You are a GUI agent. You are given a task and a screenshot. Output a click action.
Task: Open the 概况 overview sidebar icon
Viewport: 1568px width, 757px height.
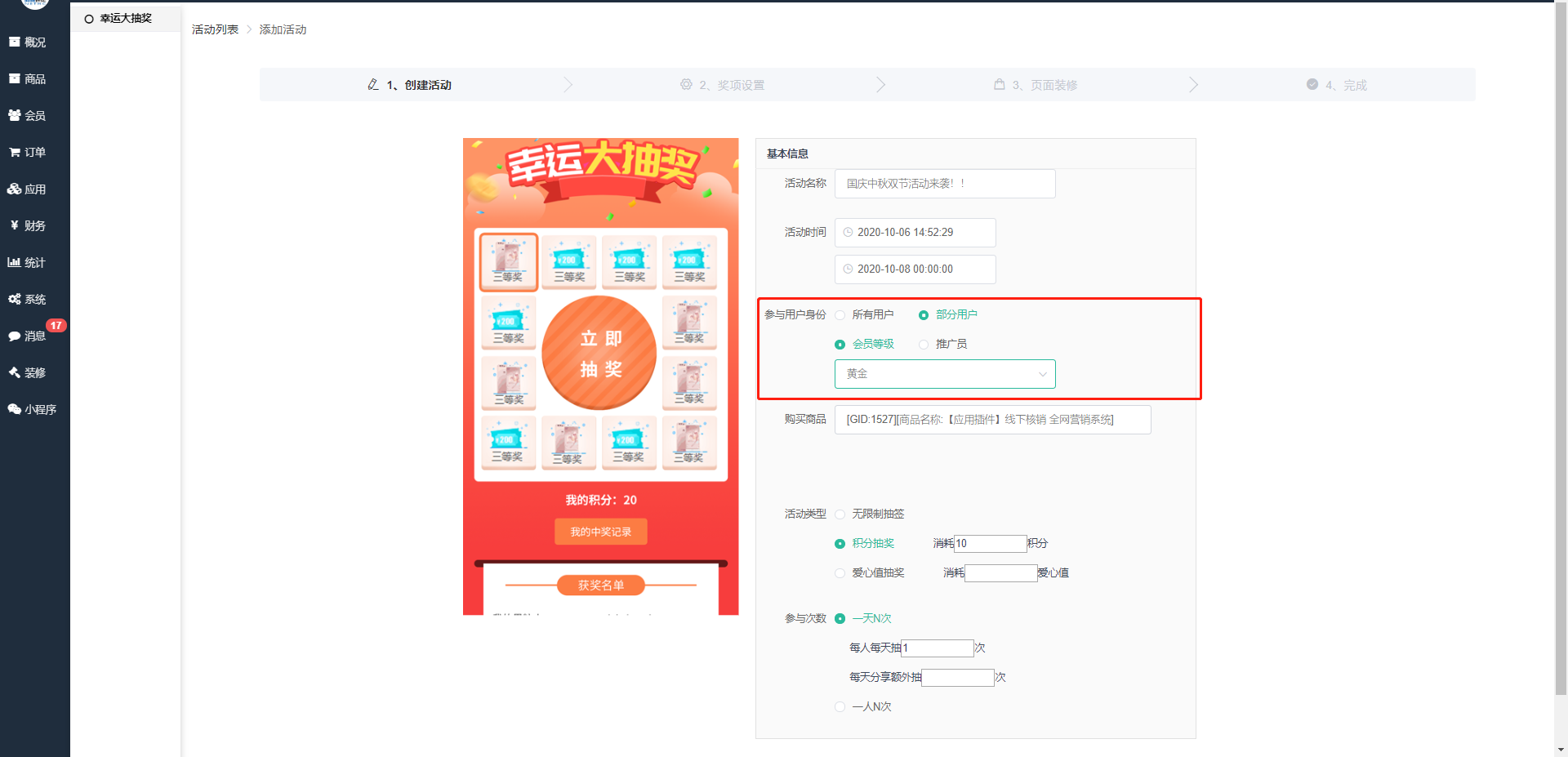point(15,42)
